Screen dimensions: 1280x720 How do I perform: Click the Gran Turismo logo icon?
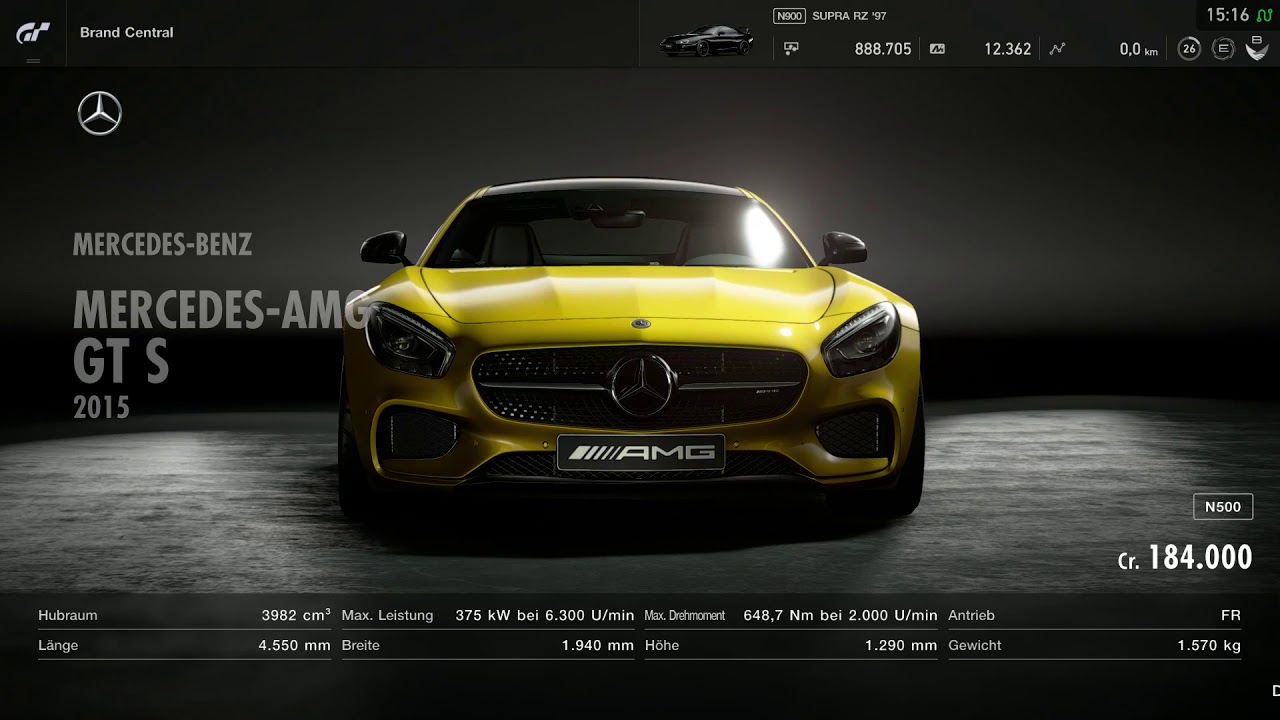click(32, 33)
